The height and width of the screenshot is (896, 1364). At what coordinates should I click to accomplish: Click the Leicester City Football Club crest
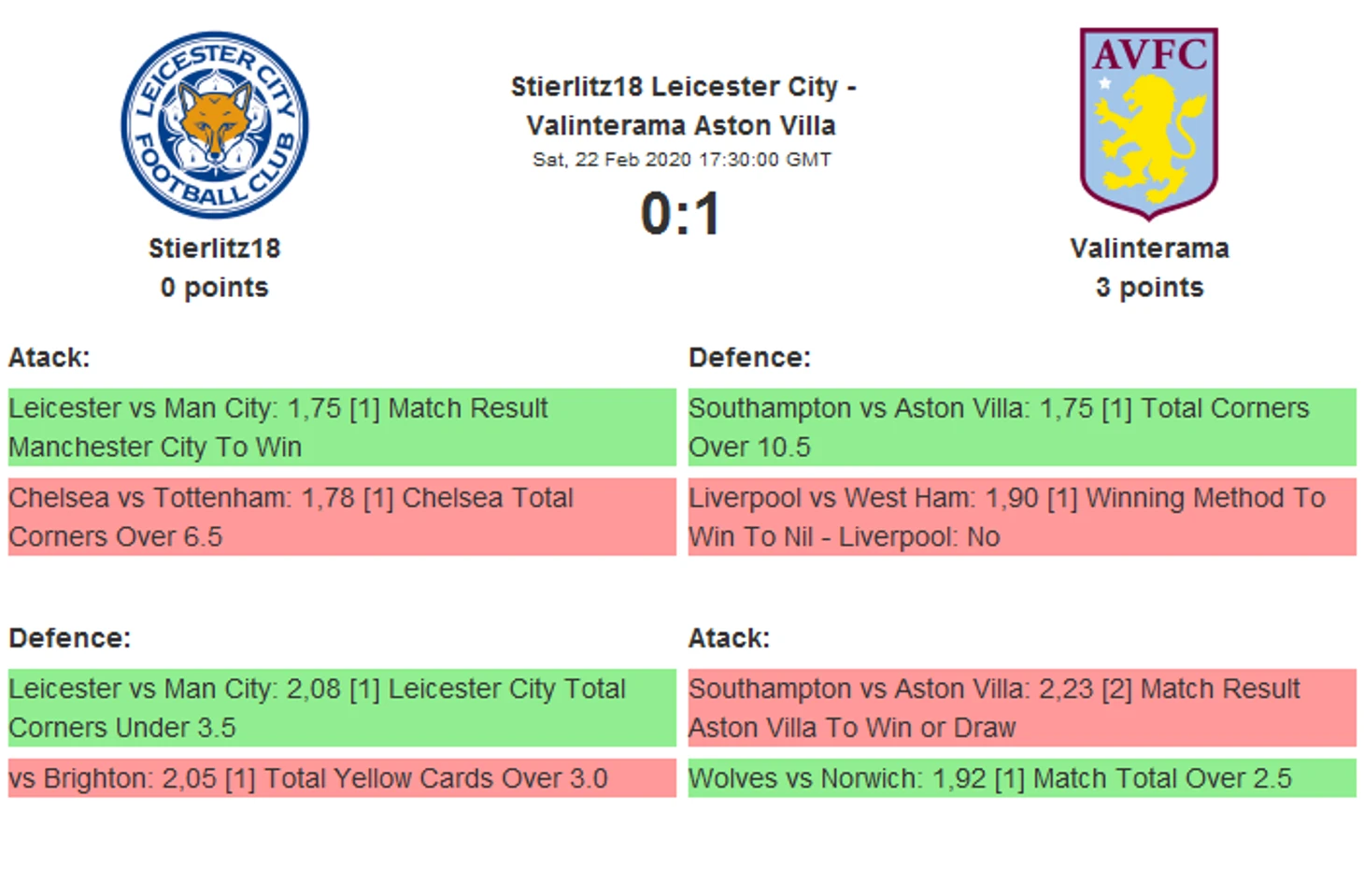215,125
